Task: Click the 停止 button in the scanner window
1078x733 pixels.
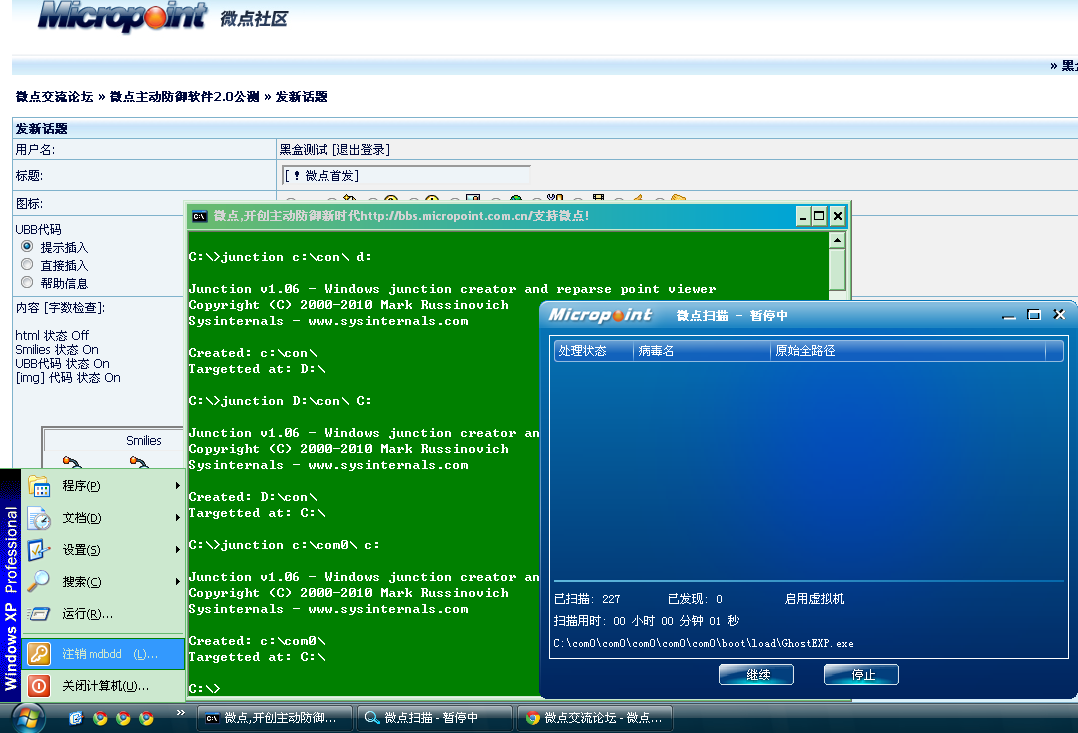Action: [861, 675]
